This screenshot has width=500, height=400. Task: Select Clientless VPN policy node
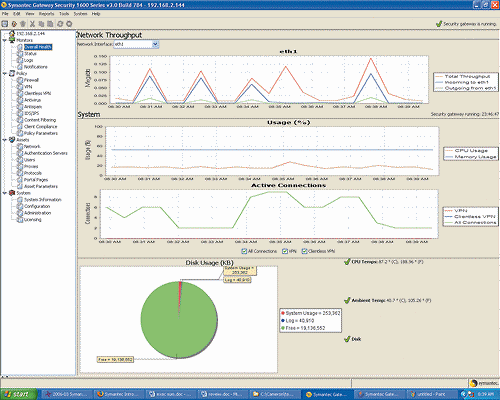pyautogui.click(x=38, y=93)
